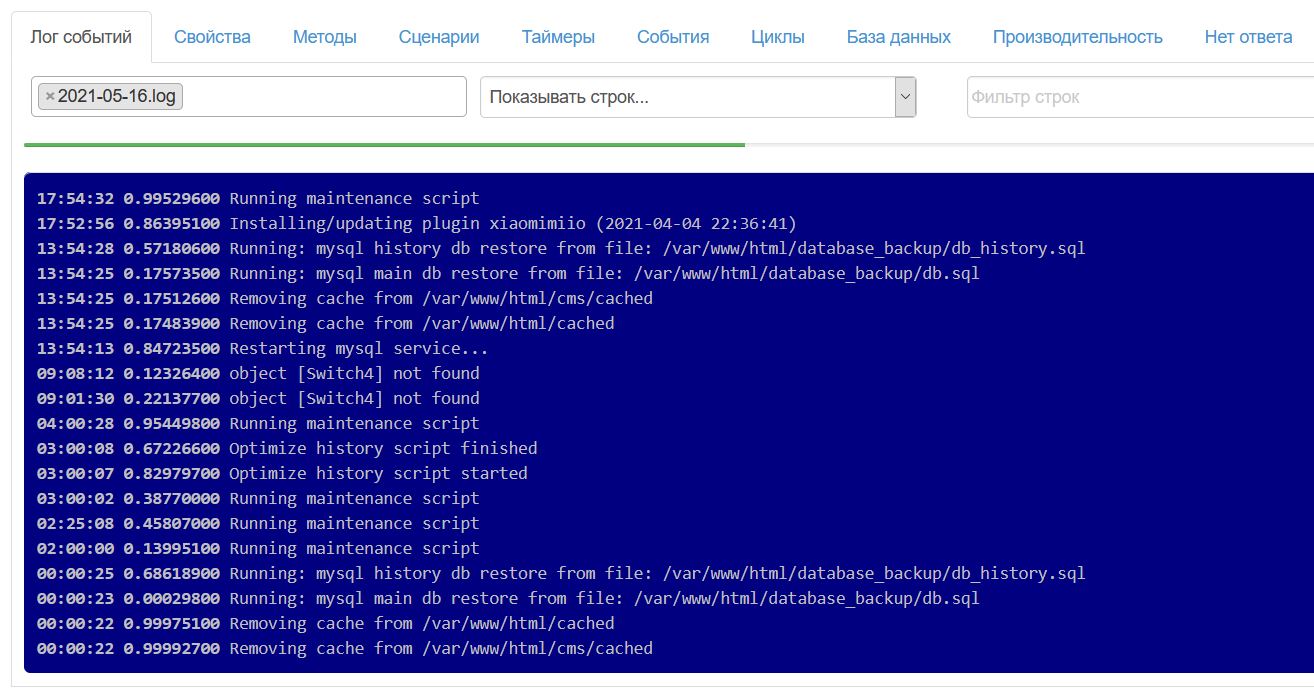The width and height of the screenshot is (1314, 695).
Task: Select the Нет ответа tab
Action: pos(1248,37)
